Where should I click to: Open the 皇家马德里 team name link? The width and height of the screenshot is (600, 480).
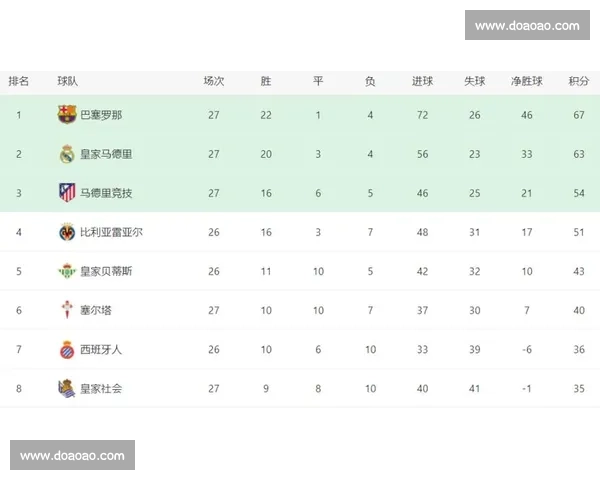click(106, 154)
